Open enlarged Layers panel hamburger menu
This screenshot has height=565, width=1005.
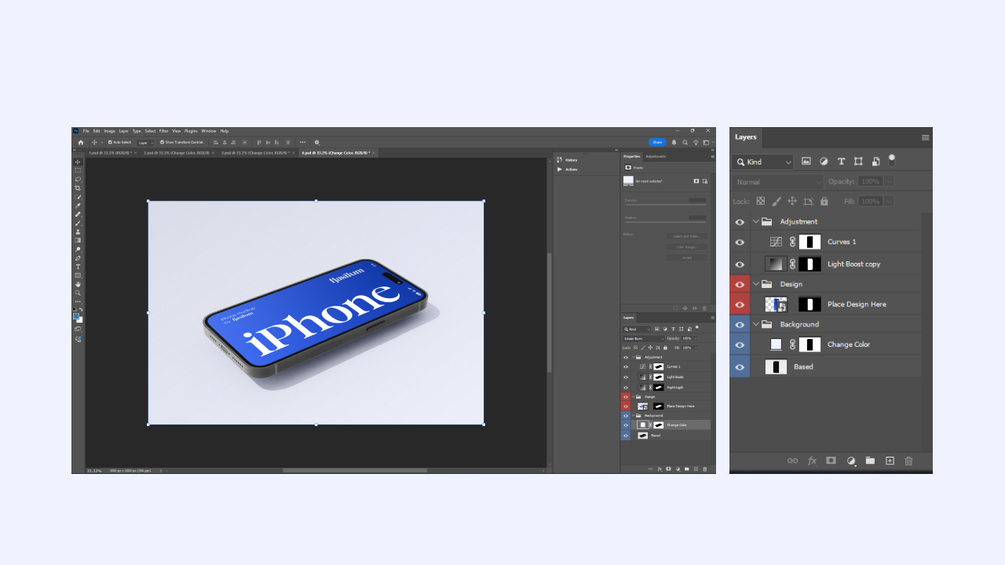point(925,137)
